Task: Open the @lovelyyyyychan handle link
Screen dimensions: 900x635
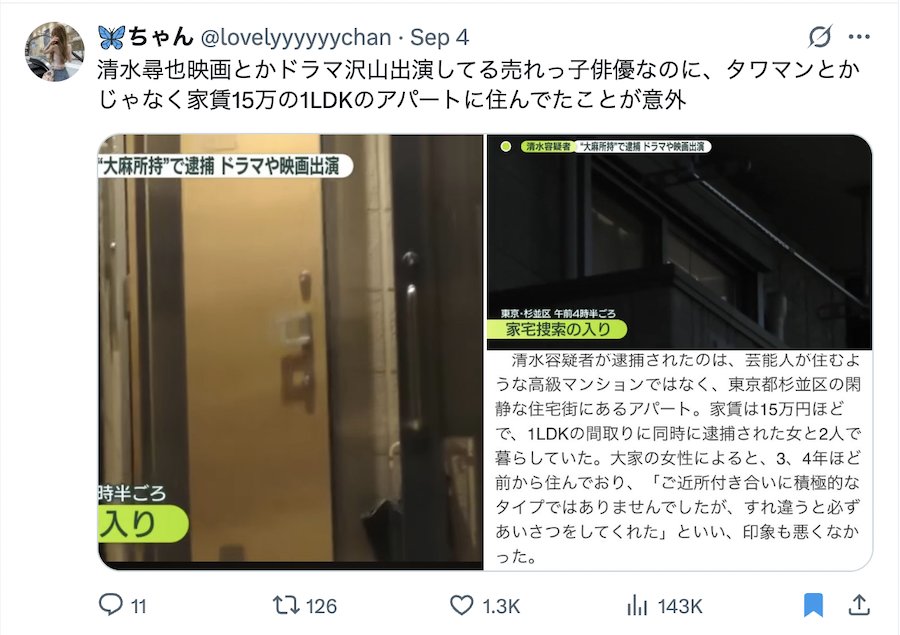Action: point(296,38)
